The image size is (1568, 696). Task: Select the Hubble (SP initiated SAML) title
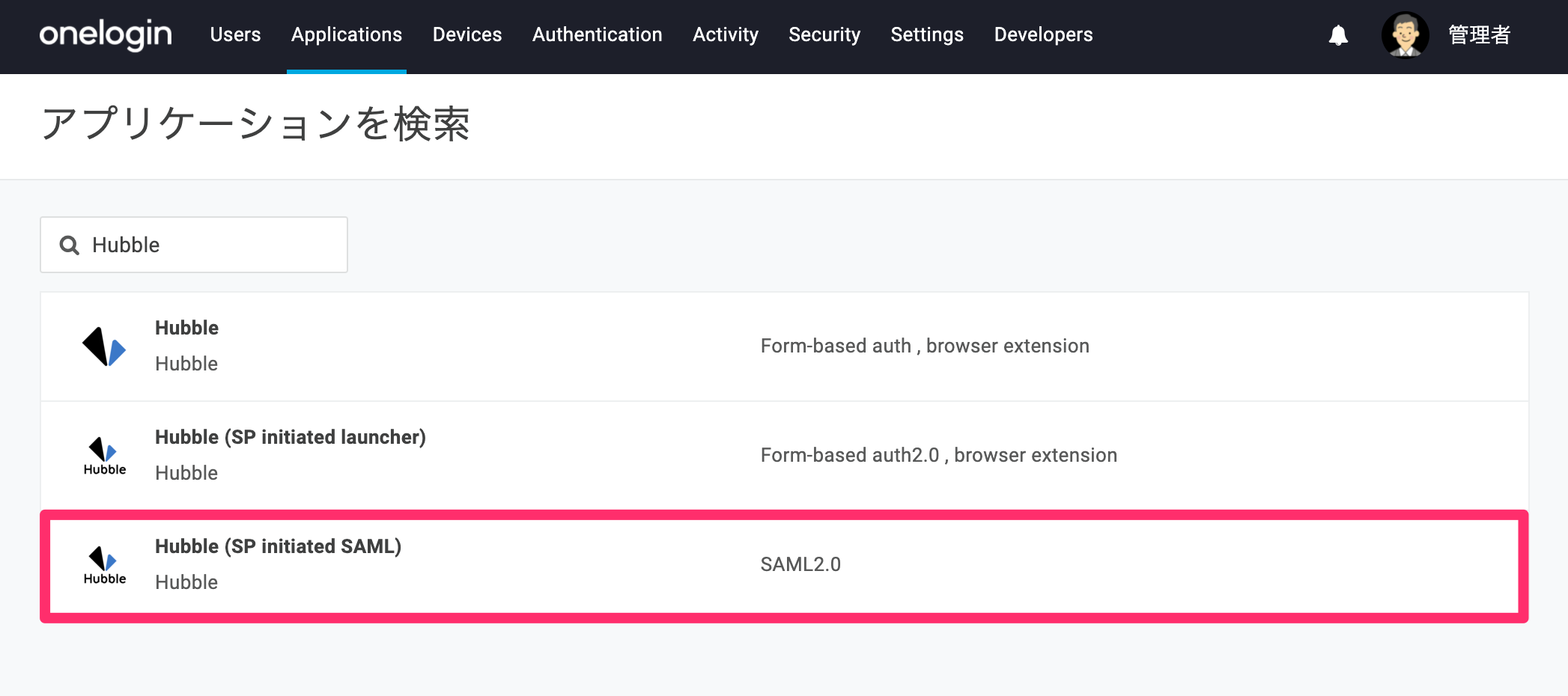pyautogui.click(x=278, y=546)
